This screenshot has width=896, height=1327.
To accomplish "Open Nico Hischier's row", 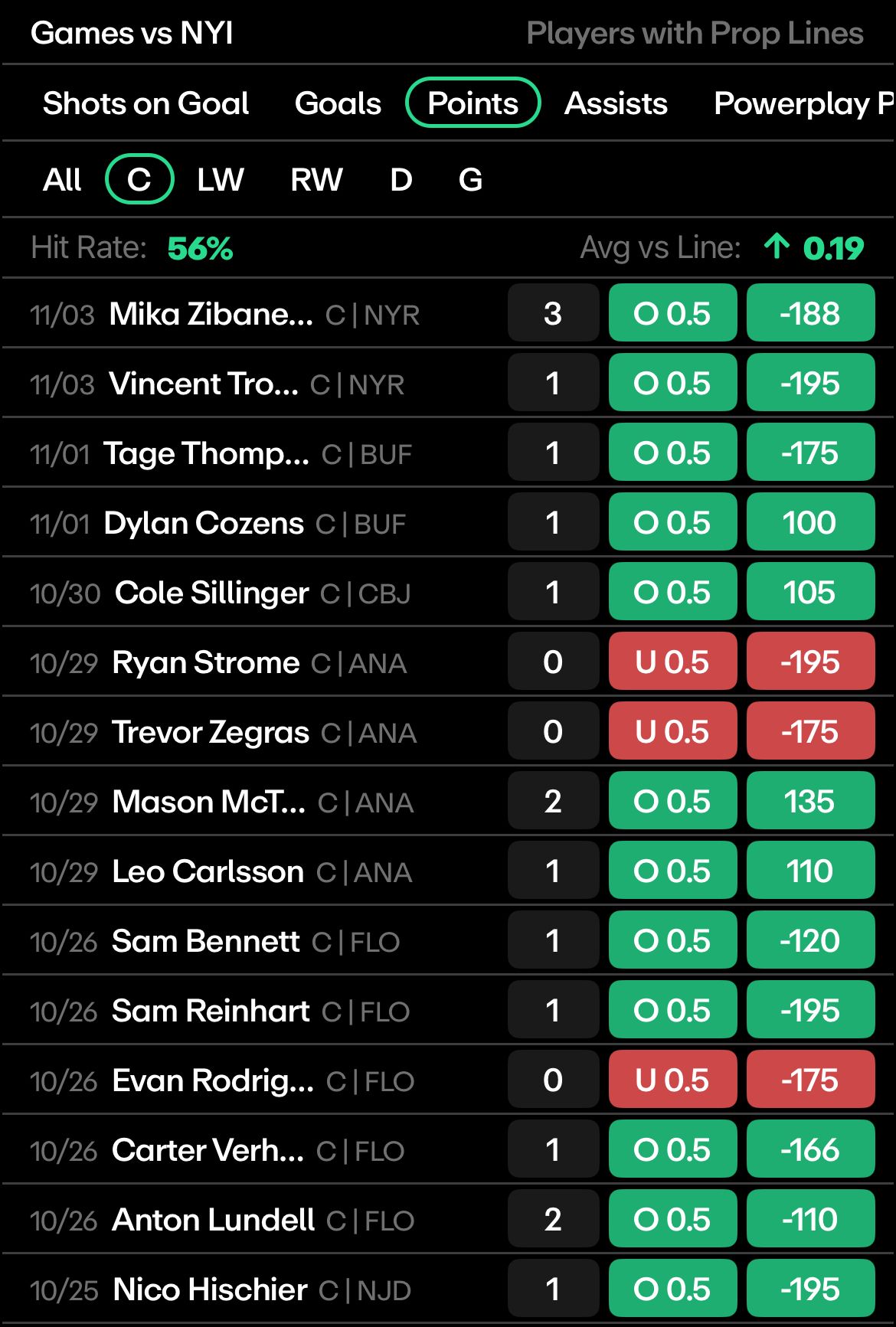I will [448, 1289].
